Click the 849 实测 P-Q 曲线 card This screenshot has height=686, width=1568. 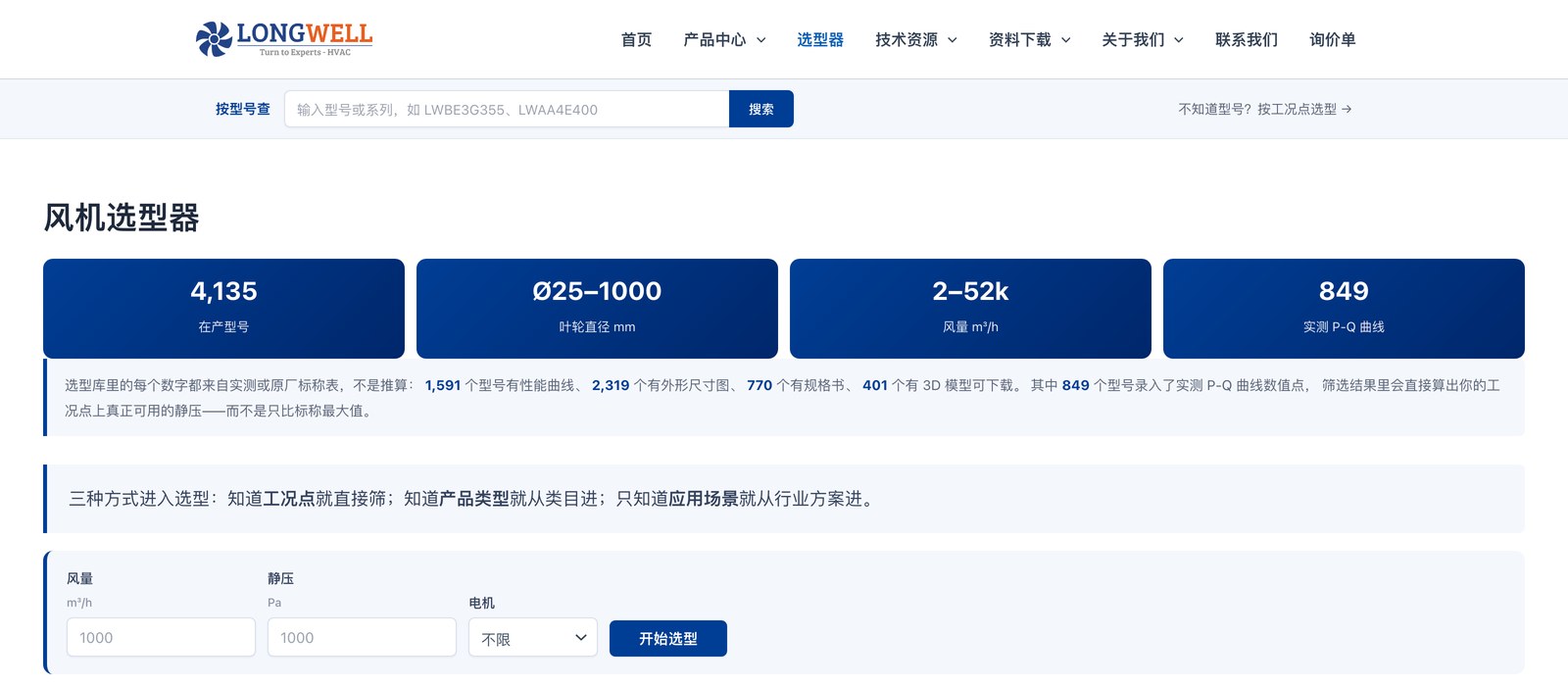click(1344, 309)
